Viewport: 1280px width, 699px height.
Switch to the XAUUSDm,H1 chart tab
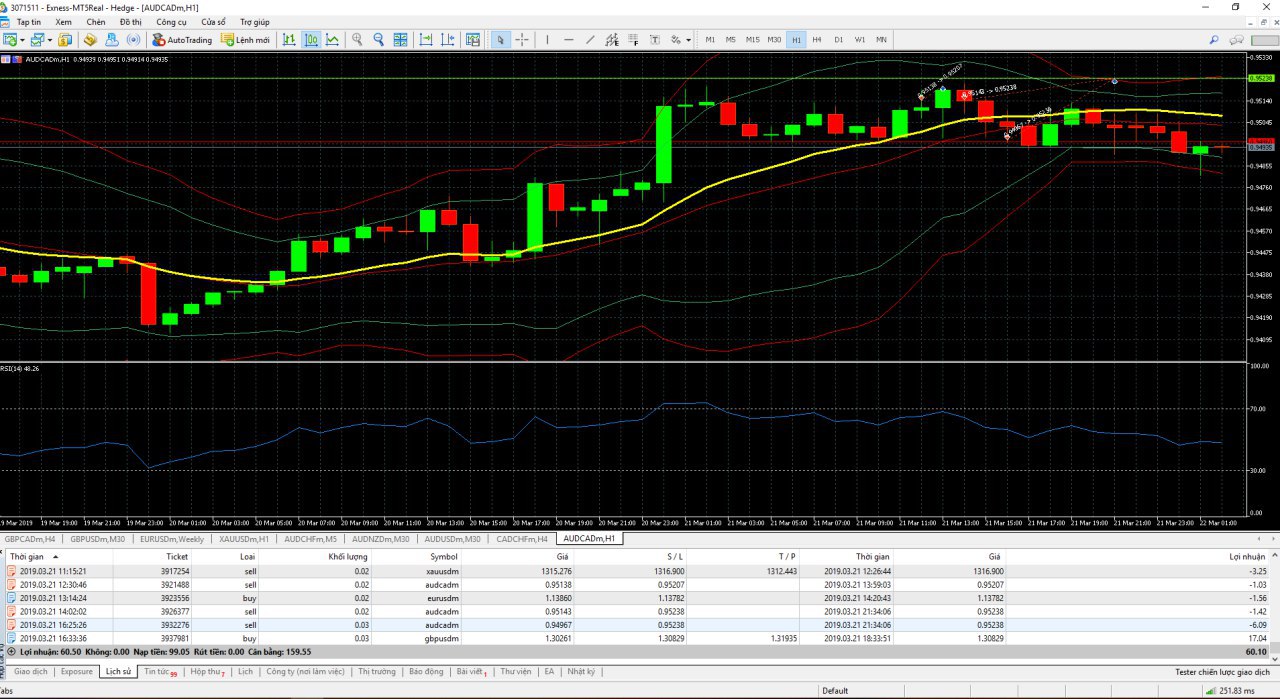point(244,539)
